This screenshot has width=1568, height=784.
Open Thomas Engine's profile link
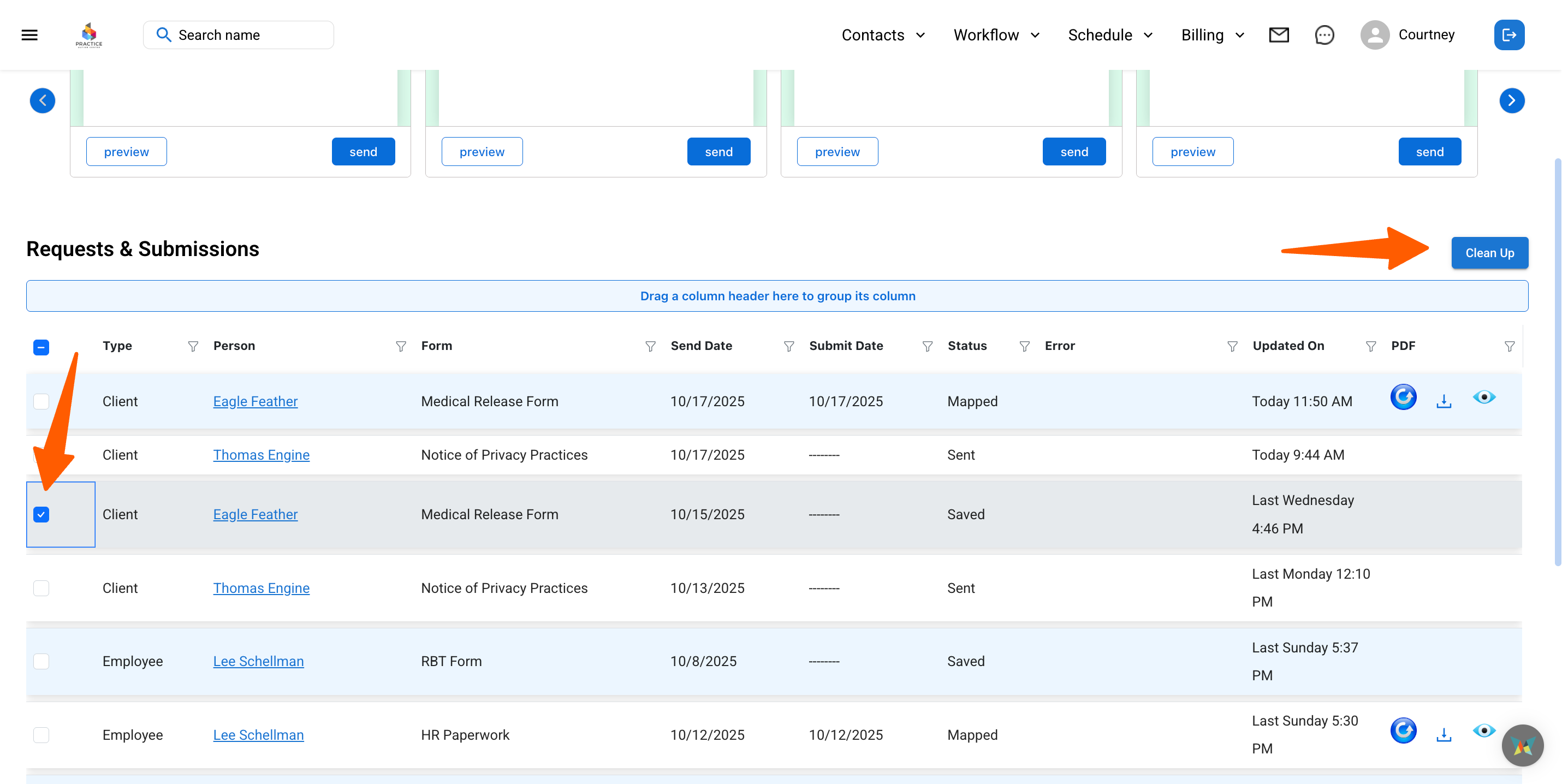tap(261, 455)
